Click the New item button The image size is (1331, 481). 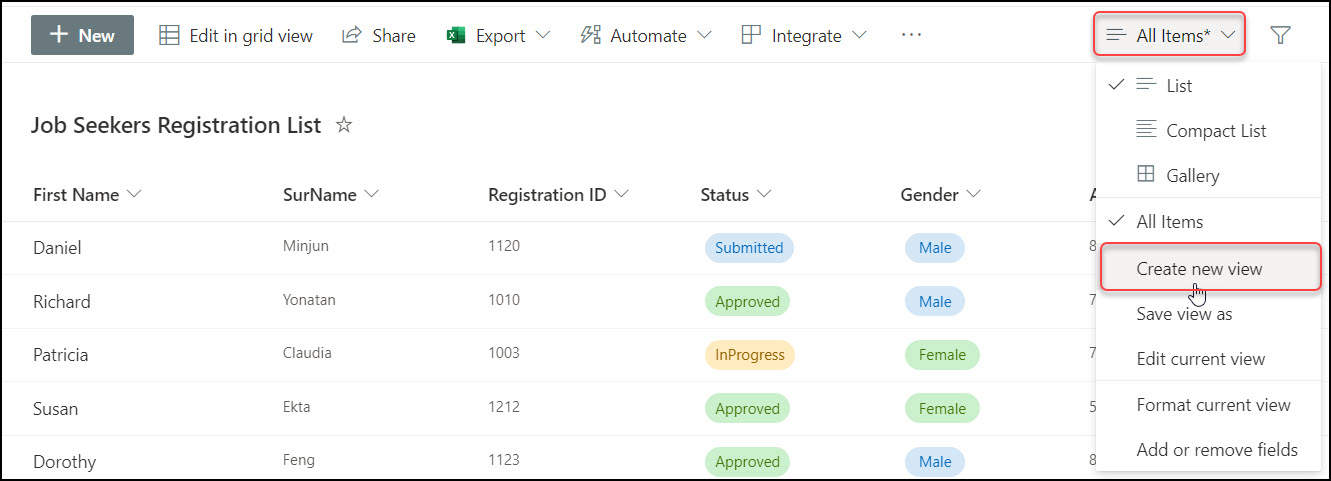click(x=82, y=35)
